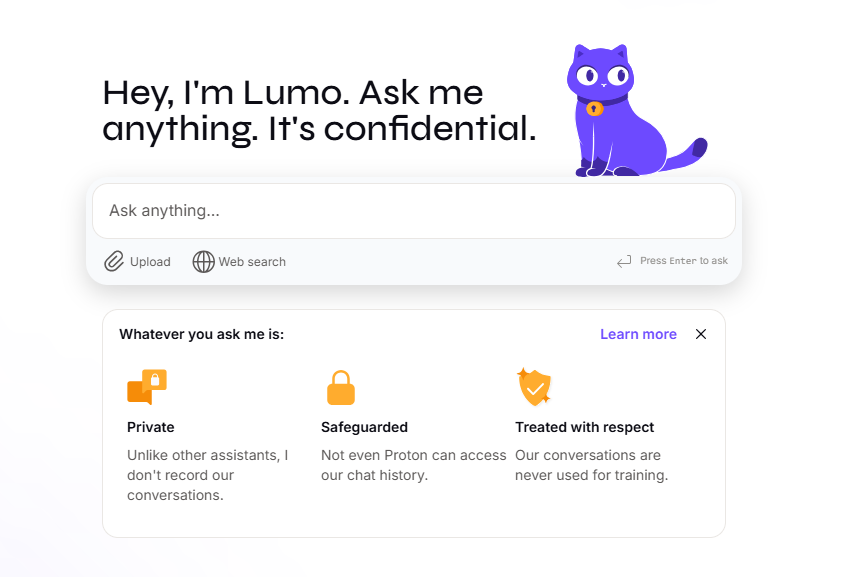Click the Enter arrow icon
This screenshot has height=577, width=866.
pos(624,261)
